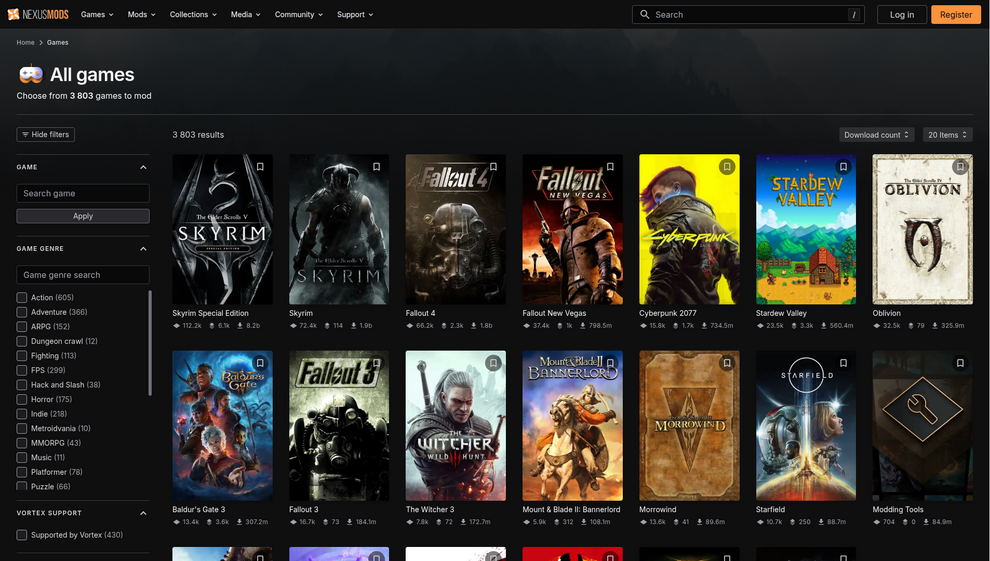Open the Collections navigation menu
This screenshot has width=990, height=561.
coord(193,15)
